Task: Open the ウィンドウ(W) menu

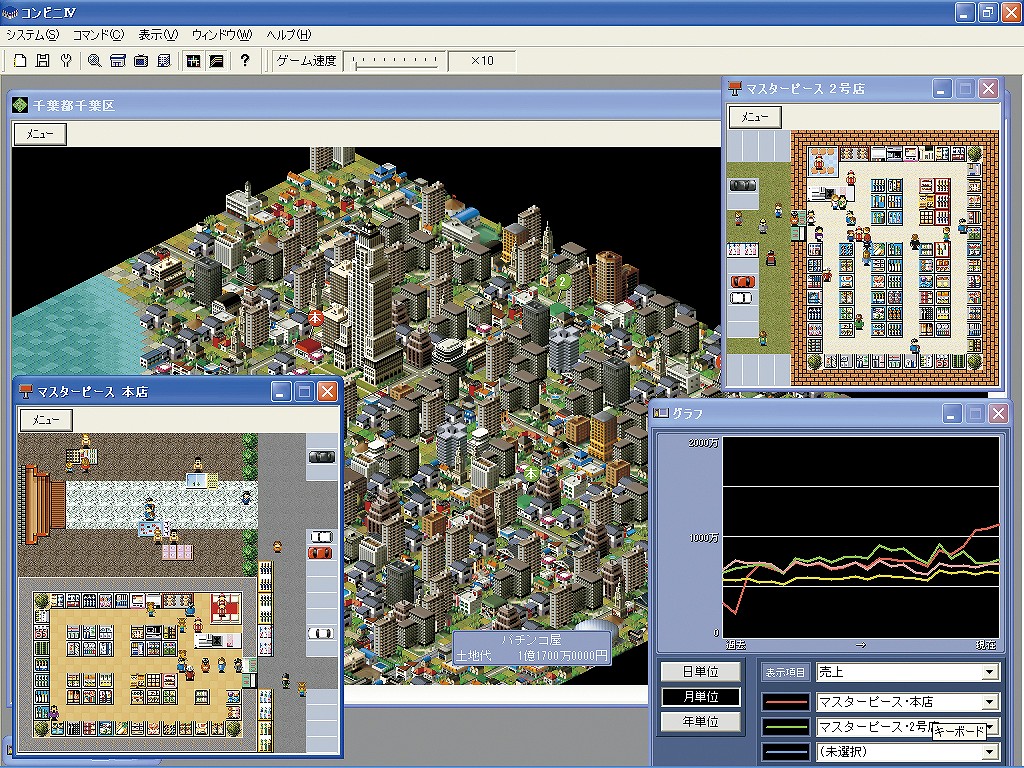Action: tap(222, 34)
